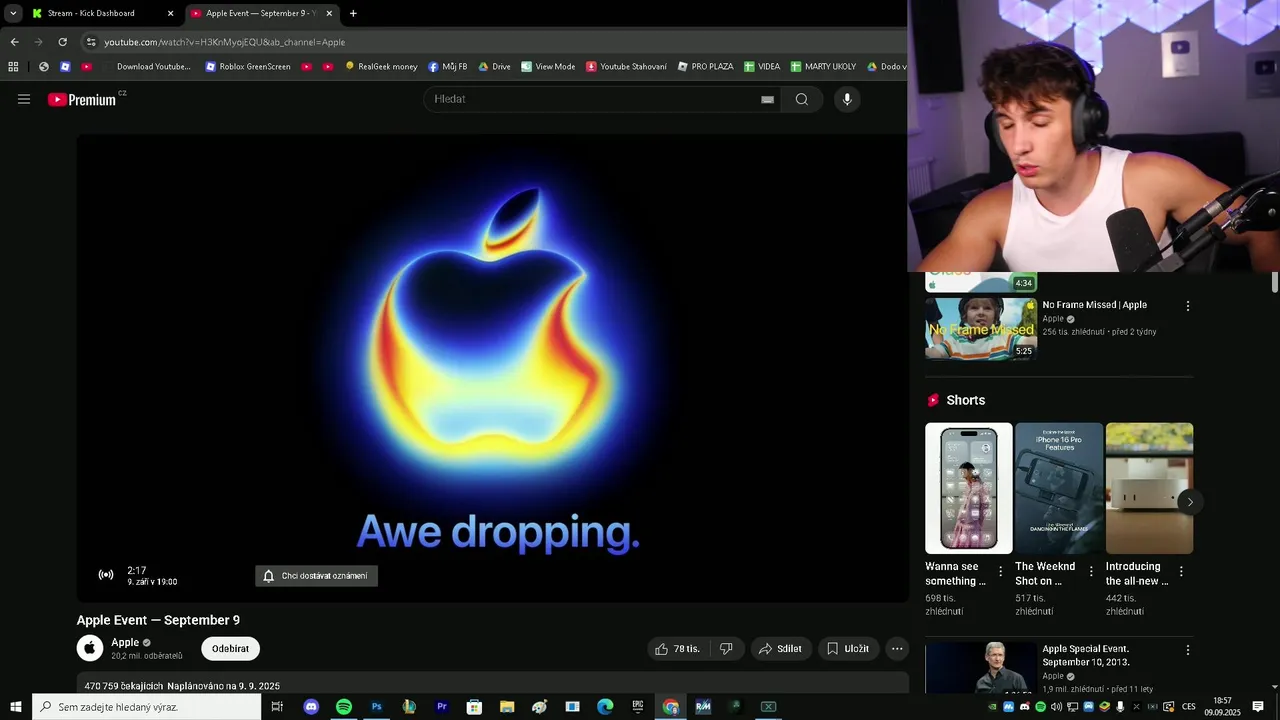1280x720 pixels.
Task: Open the Chrome tab search dropdown
Action: 13,13
